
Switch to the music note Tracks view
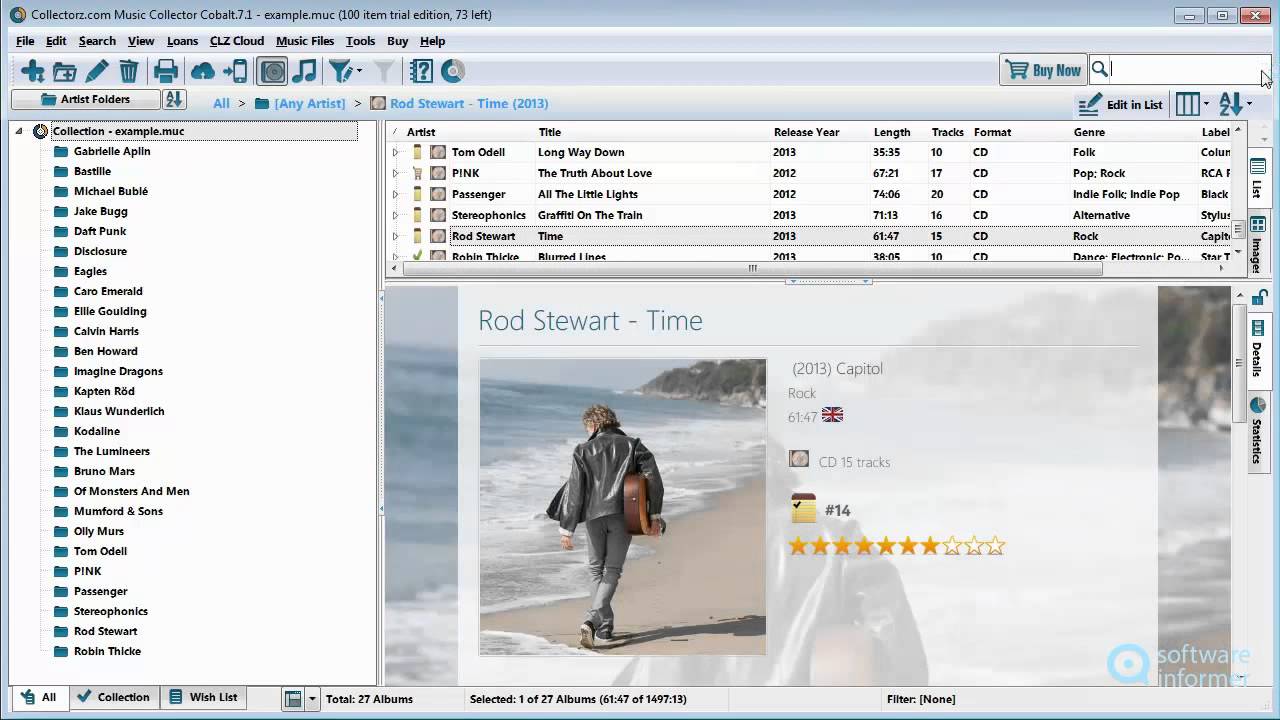pos(305,71)
